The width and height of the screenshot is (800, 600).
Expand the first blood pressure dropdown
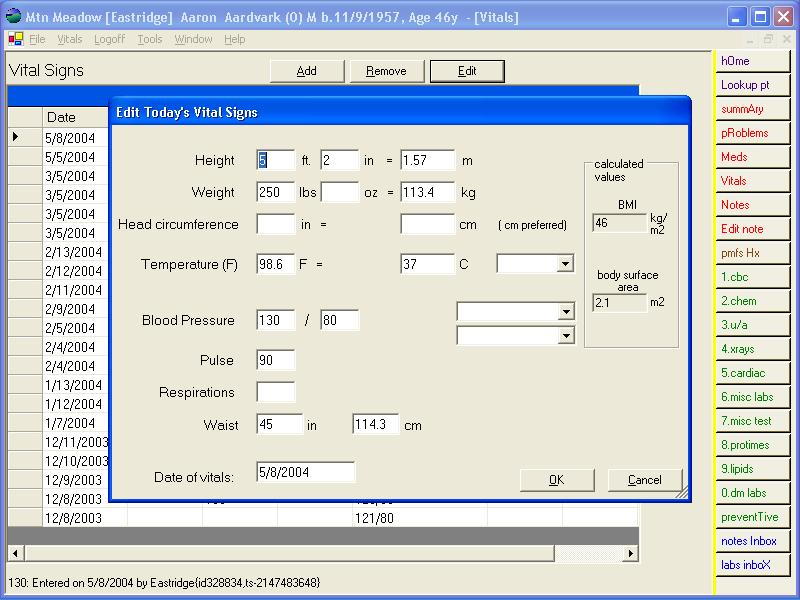coord(566,312)
